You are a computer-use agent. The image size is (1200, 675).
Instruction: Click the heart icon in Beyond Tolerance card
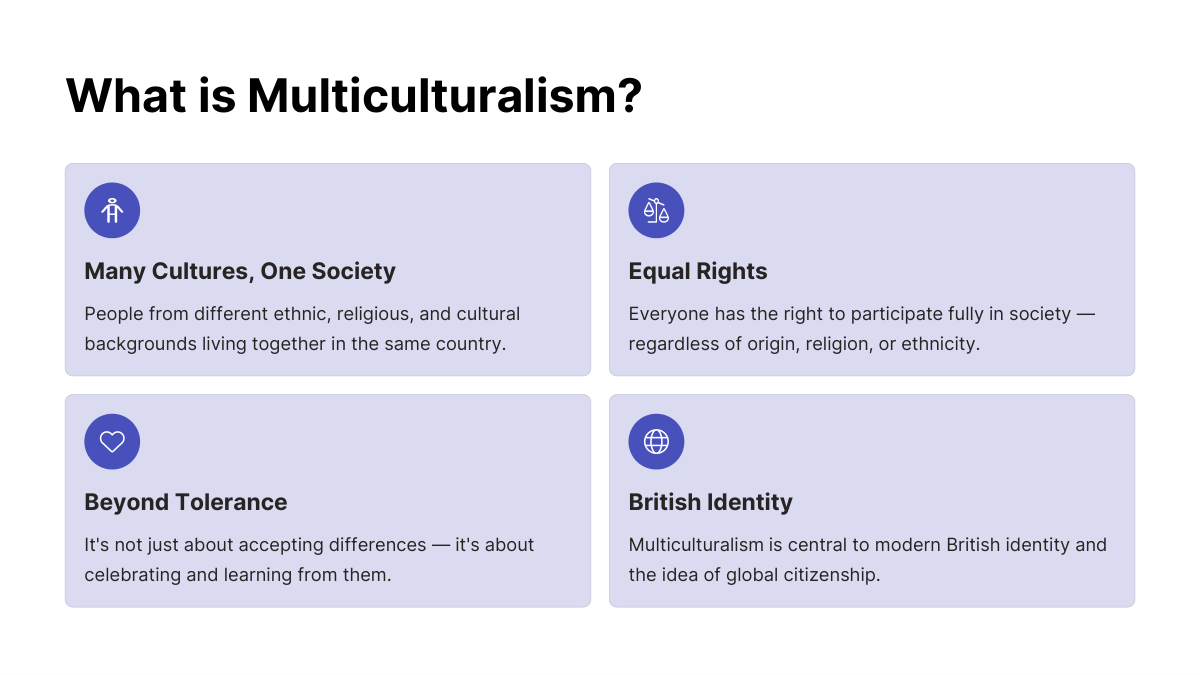(x=112, y=441)
